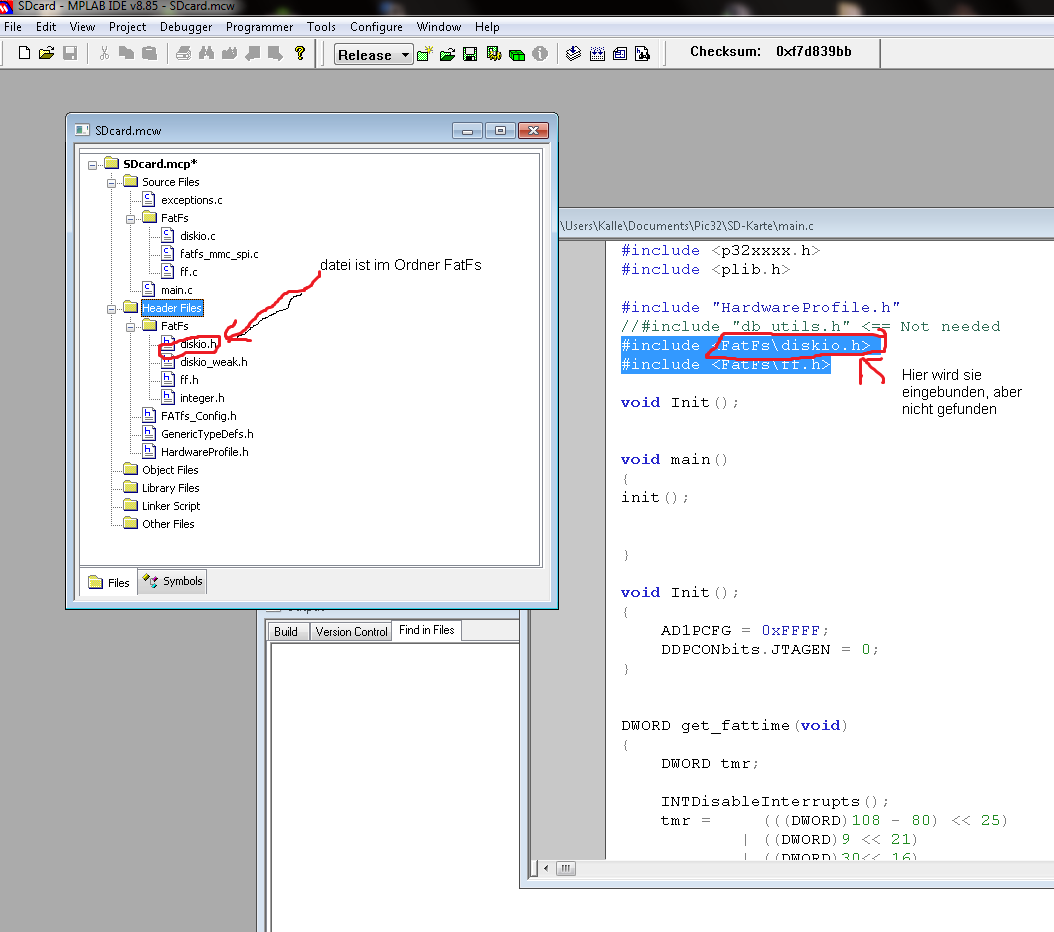Collapse the SDcard.mcp project root
Screen dimensions: 1054x932
point(93,164)
